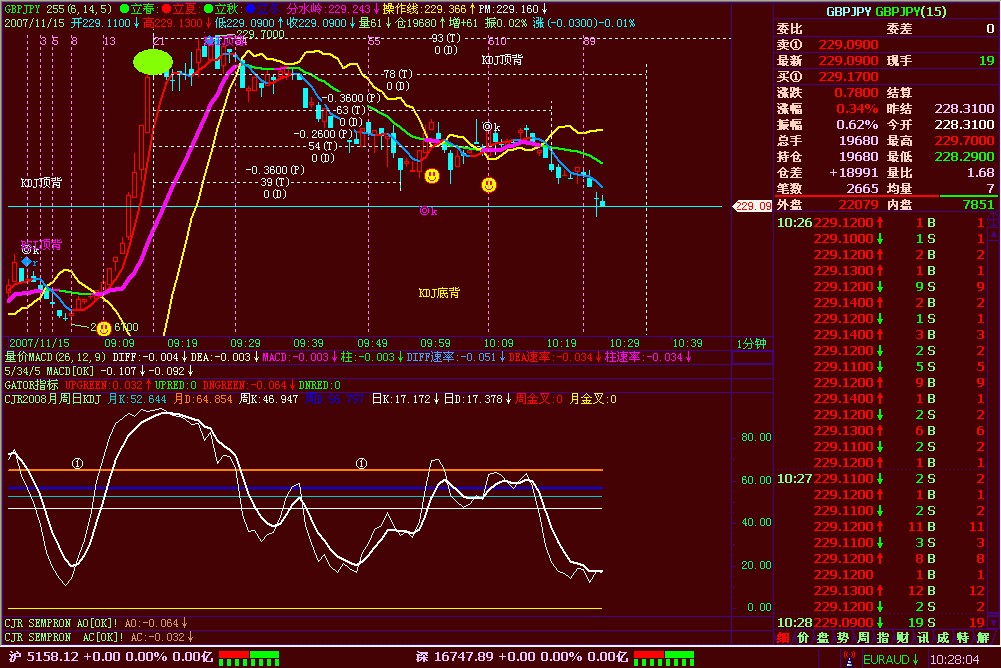Viewport: 1001px width, 668px height.
Task: Click the 立冬 blue legend dot
Action: tap(251, 9)
